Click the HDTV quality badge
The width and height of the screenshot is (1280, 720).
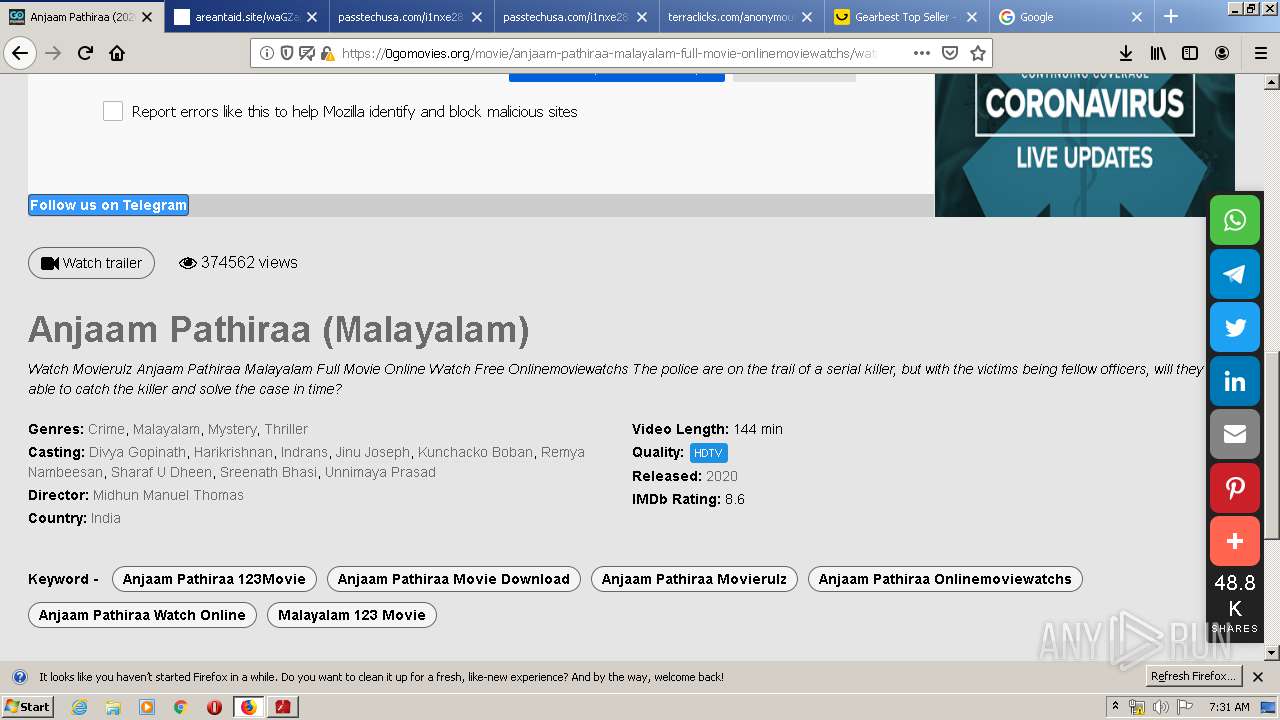click(709, 453)
